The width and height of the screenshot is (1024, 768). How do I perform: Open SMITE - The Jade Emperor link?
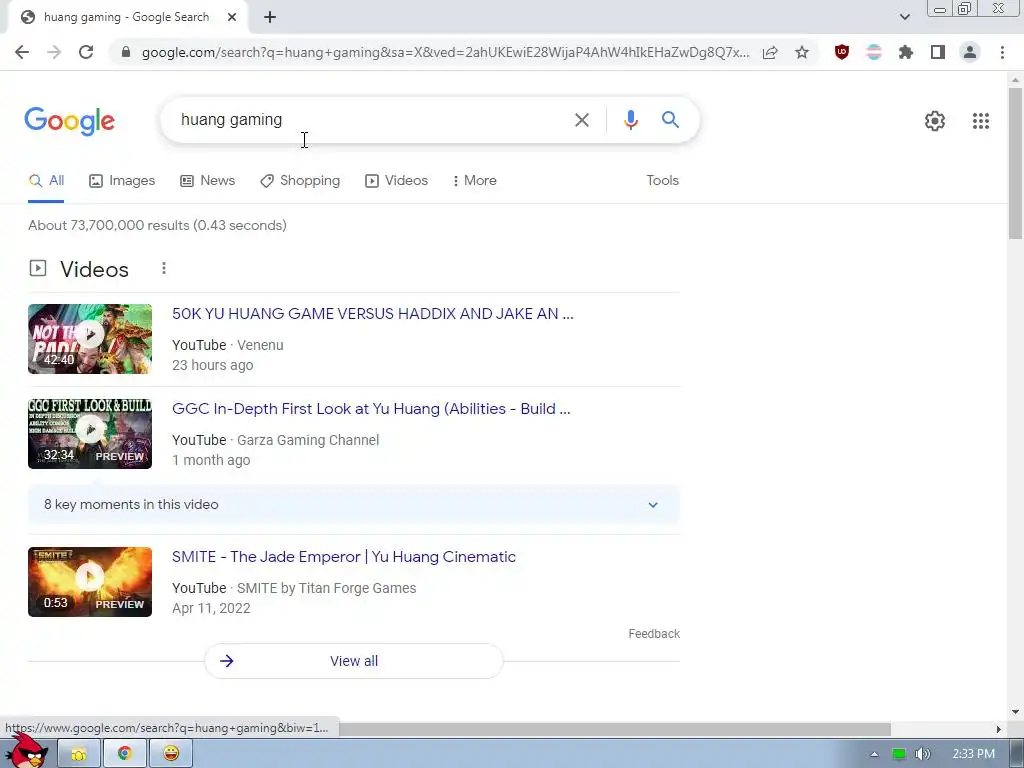(x=344, y=557)
